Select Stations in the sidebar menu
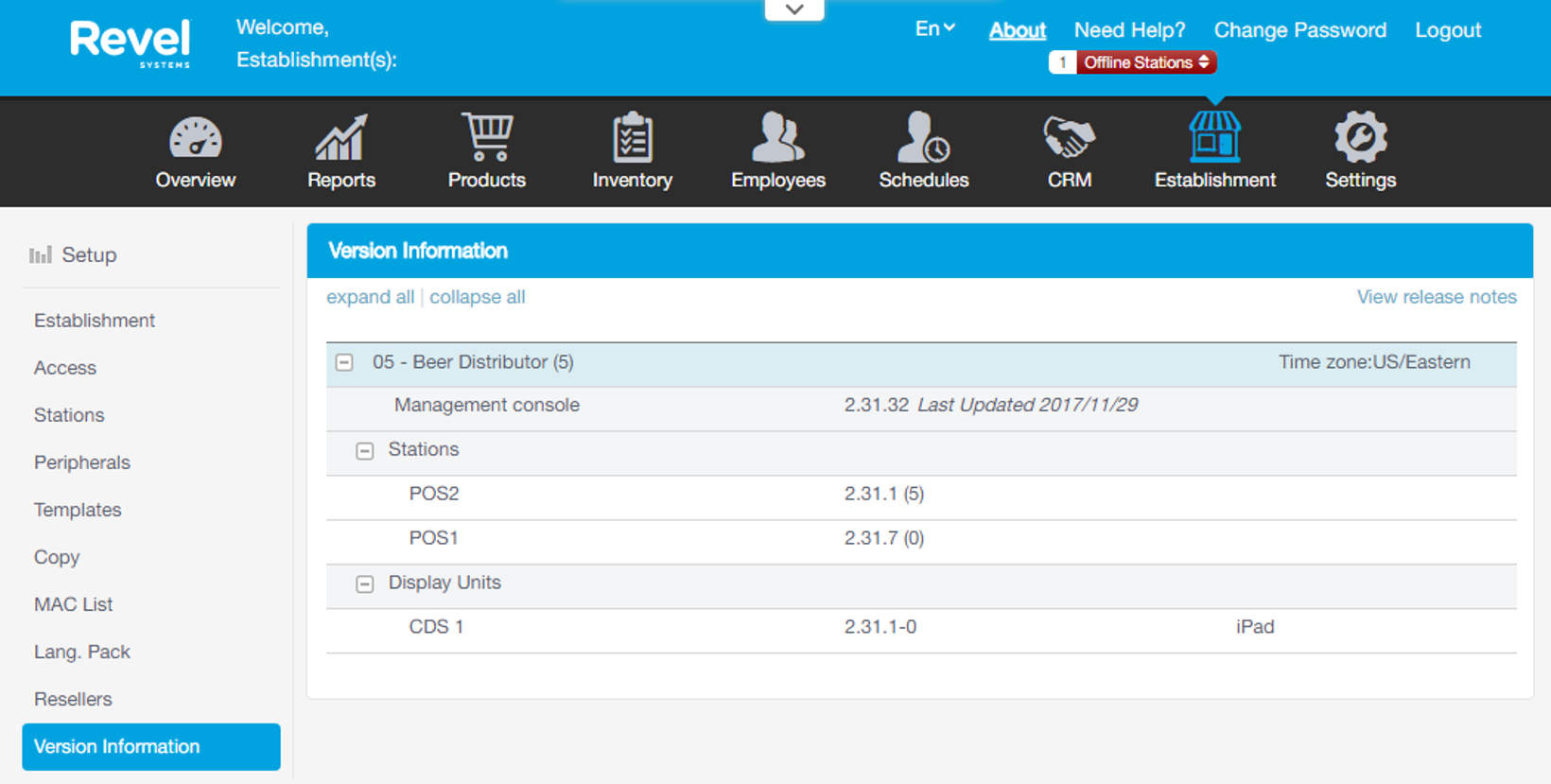 point(69,415)
